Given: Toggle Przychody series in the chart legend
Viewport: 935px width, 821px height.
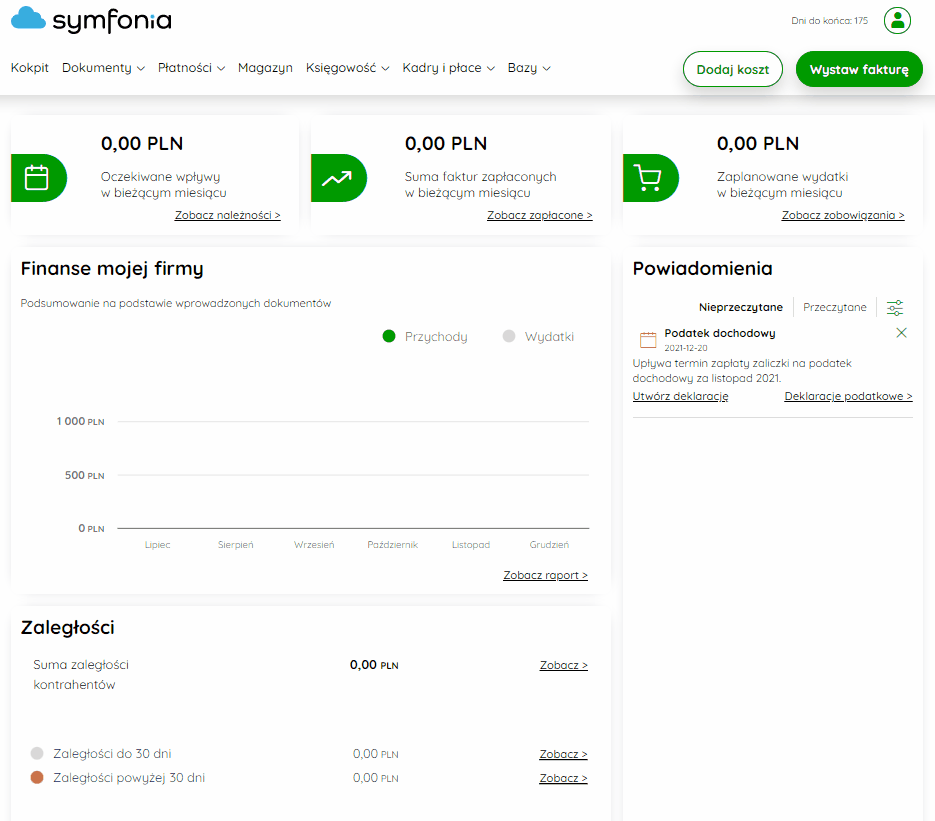Looking at the screenshot, I should pos(425,336).
